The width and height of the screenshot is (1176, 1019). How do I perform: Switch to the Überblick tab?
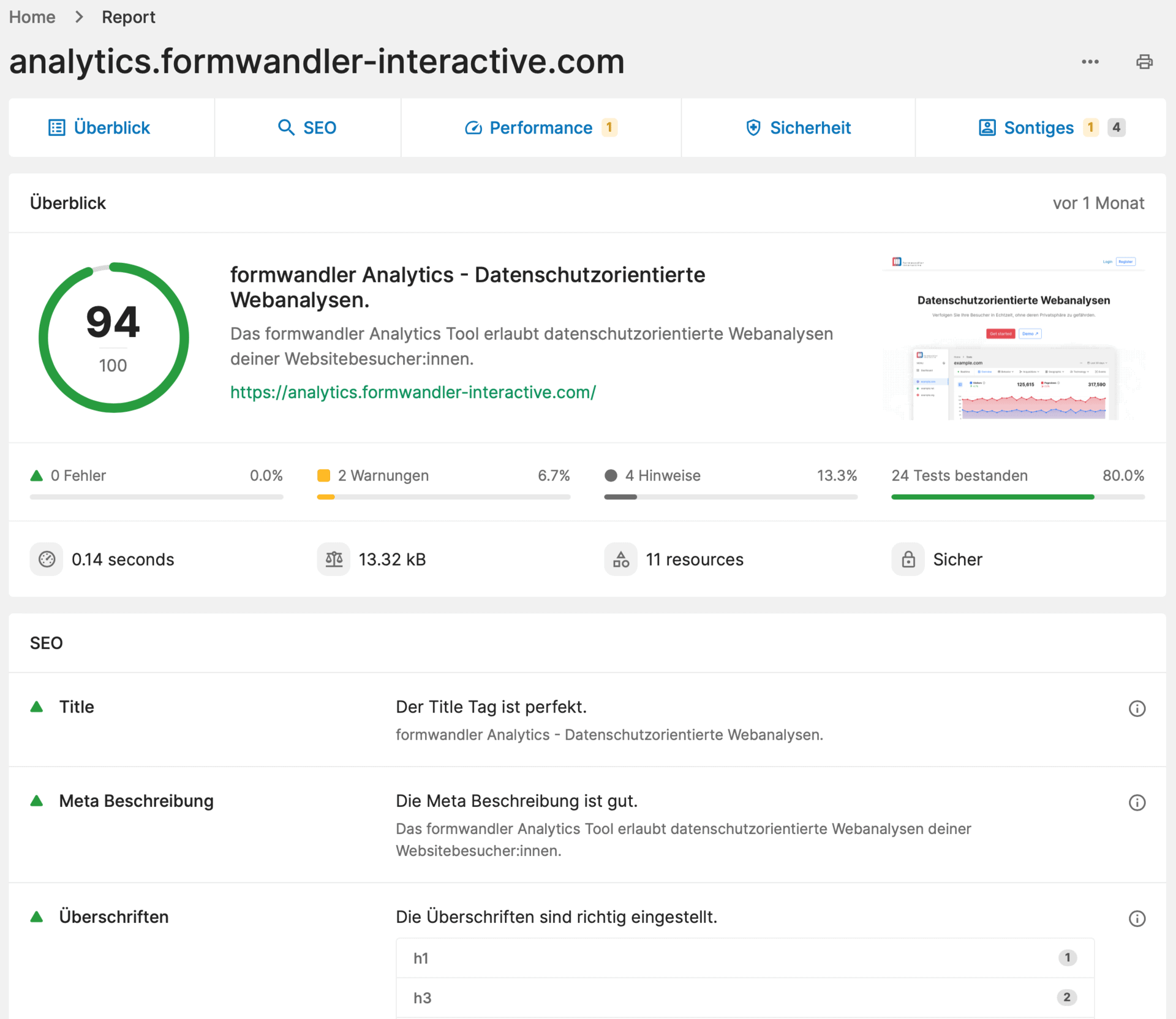(111, 127)
